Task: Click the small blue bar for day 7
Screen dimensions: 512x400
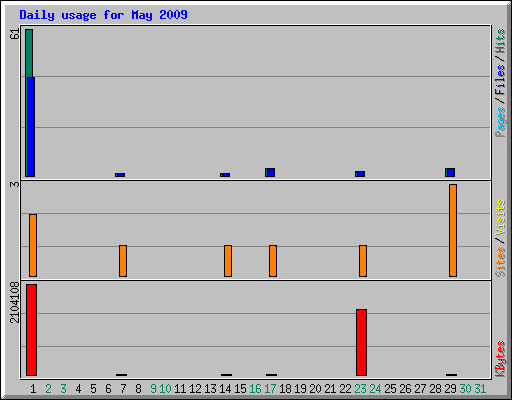Action: click(120, 175)
